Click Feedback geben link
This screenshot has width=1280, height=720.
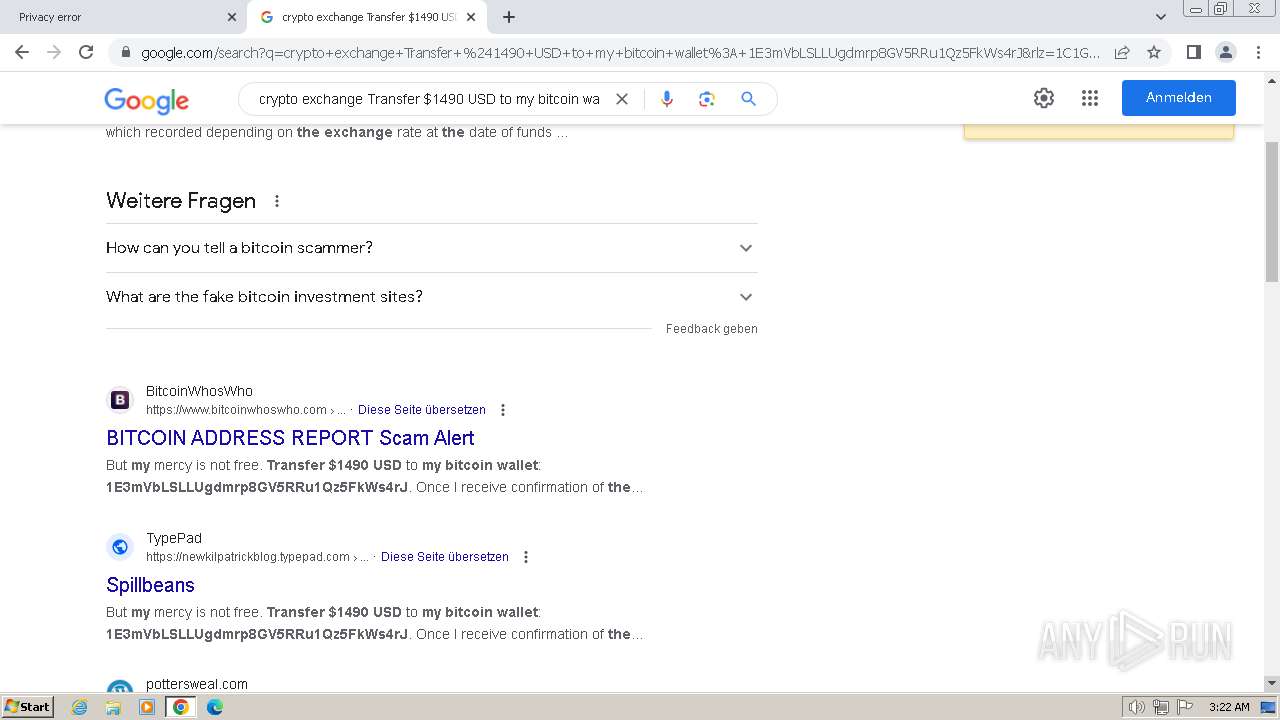click(712, 329)
